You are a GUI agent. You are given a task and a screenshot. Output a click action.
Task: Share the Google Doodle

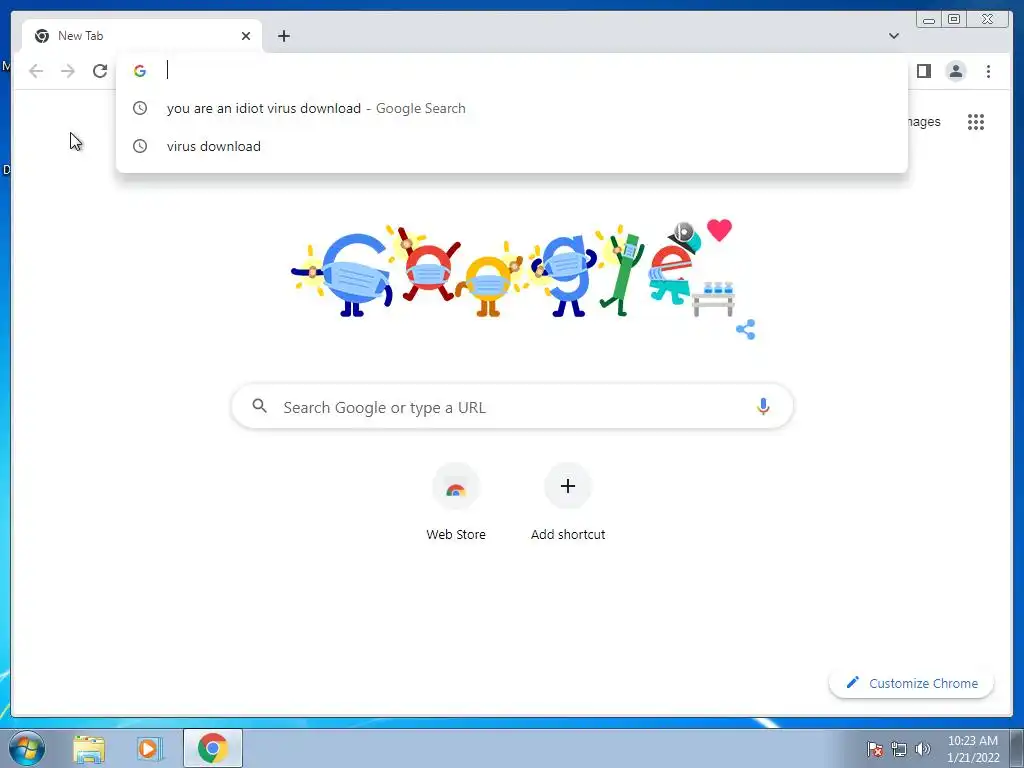(x=745, y=329)
